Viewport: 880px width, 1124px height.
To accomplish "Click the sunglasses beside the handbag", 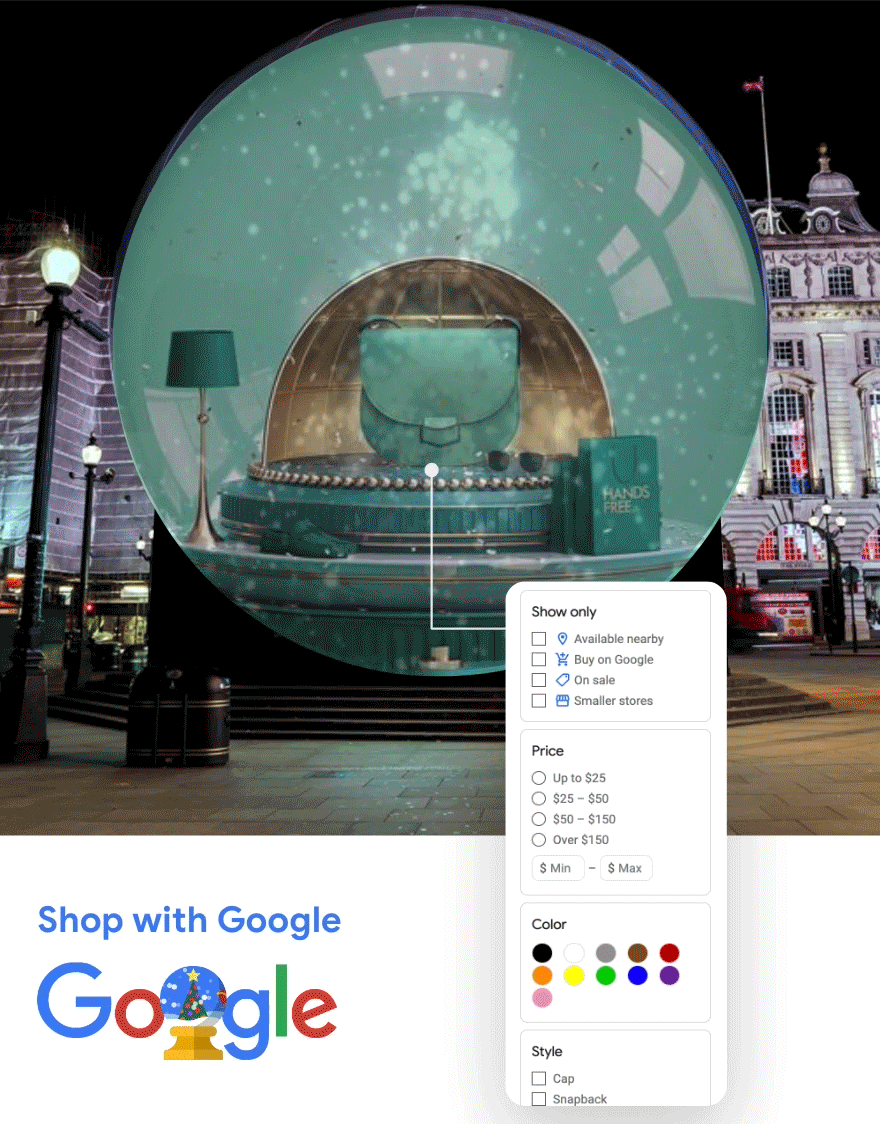I will [x=515, y=461].
